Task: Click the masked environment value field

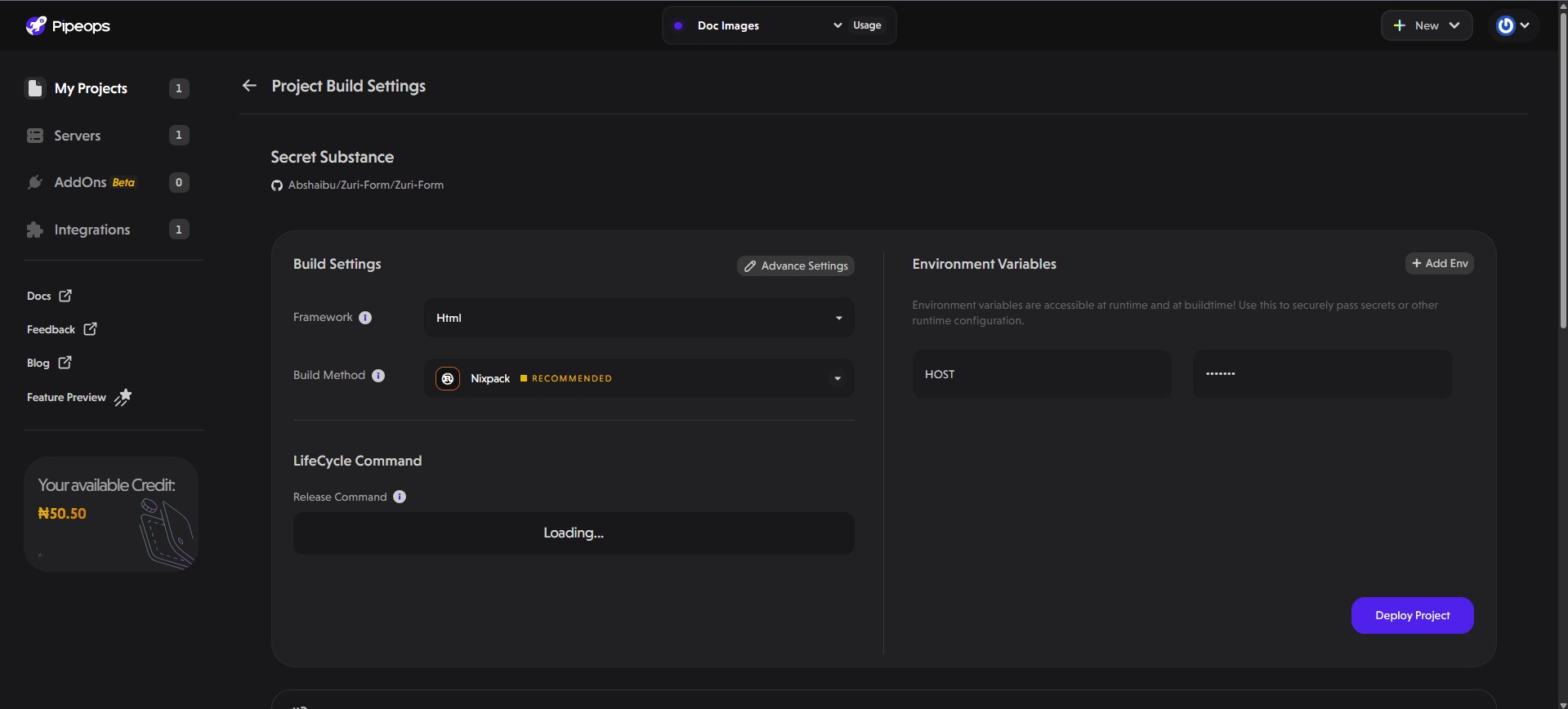Action: (x=1322, y=374)
